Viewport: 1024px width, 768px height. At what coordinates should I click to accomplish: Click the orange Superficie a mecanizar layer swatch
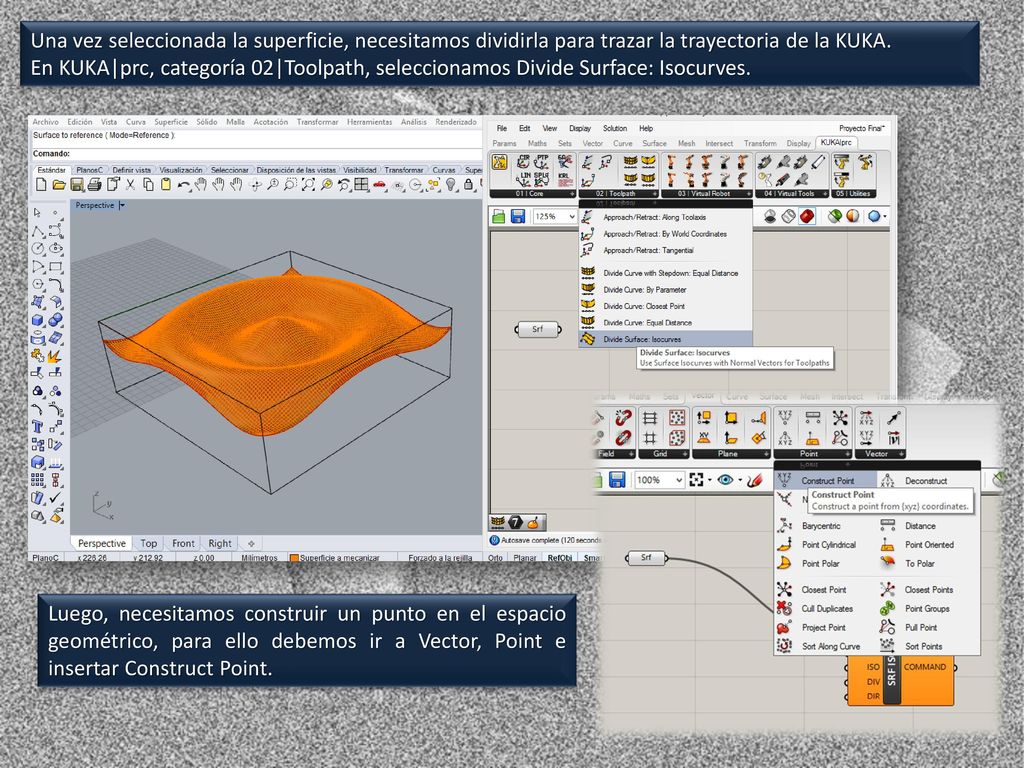tap(294, 558)
